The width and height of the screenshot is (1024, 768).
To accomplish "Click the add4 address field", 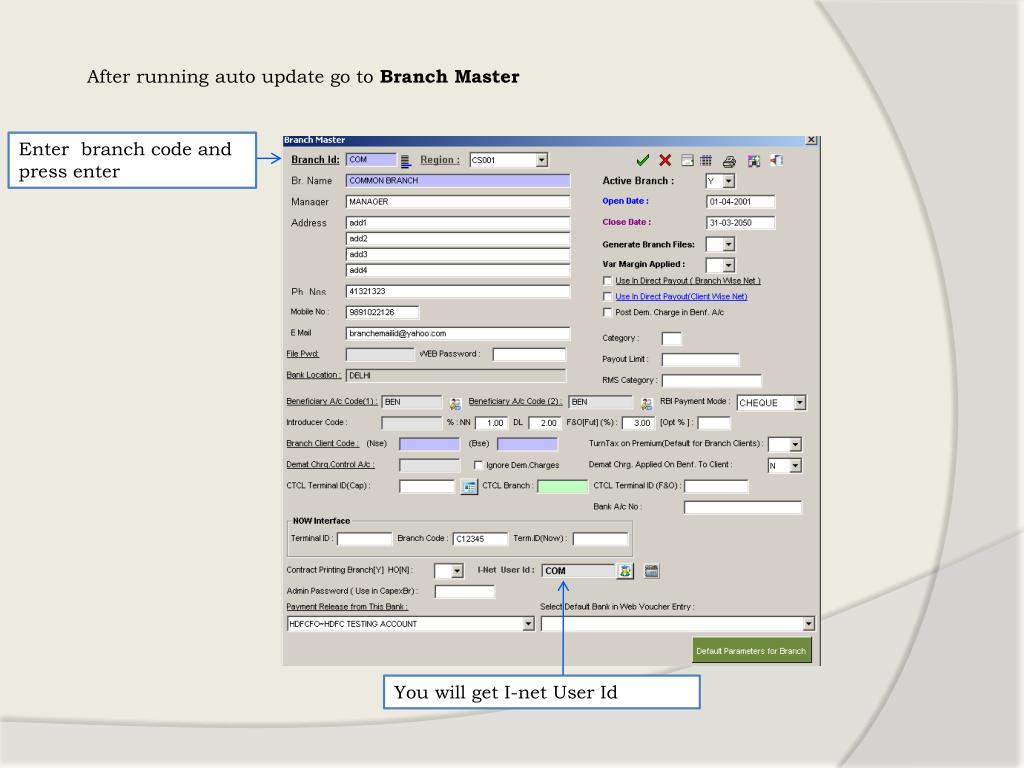I will [x=458, y=270].
